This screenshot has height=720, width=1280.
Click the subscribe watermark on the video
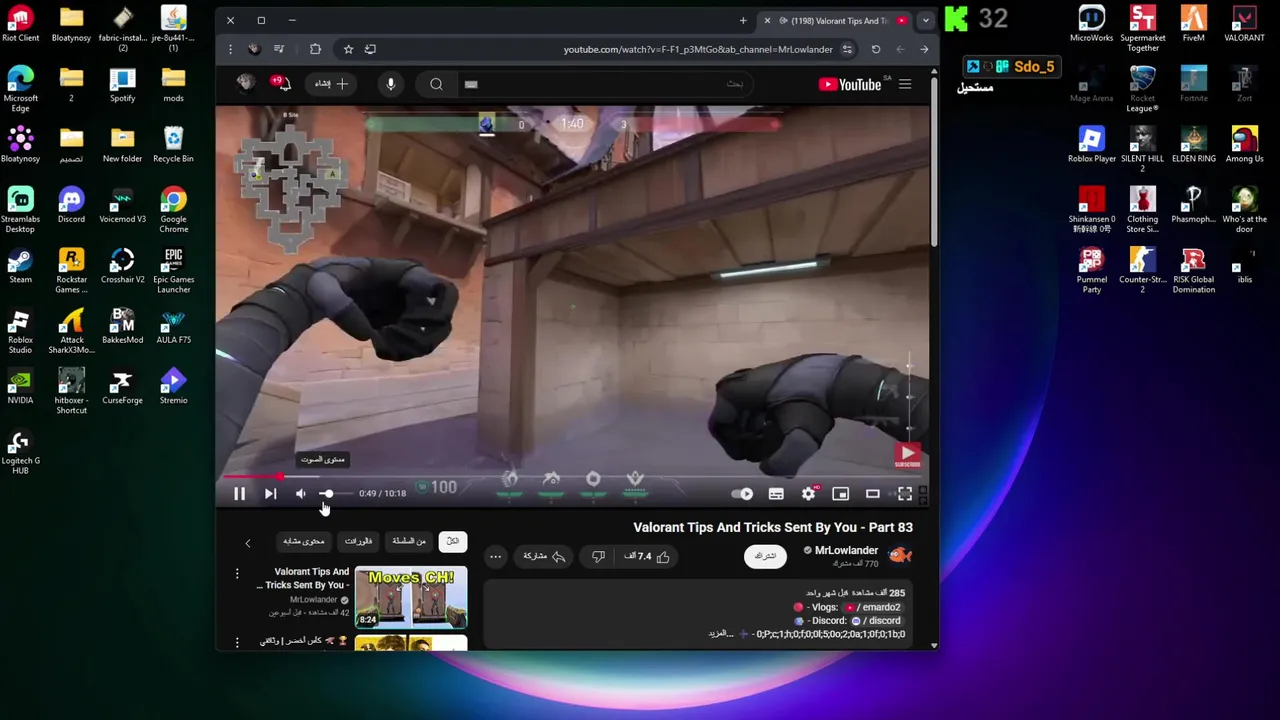(907, 455)
